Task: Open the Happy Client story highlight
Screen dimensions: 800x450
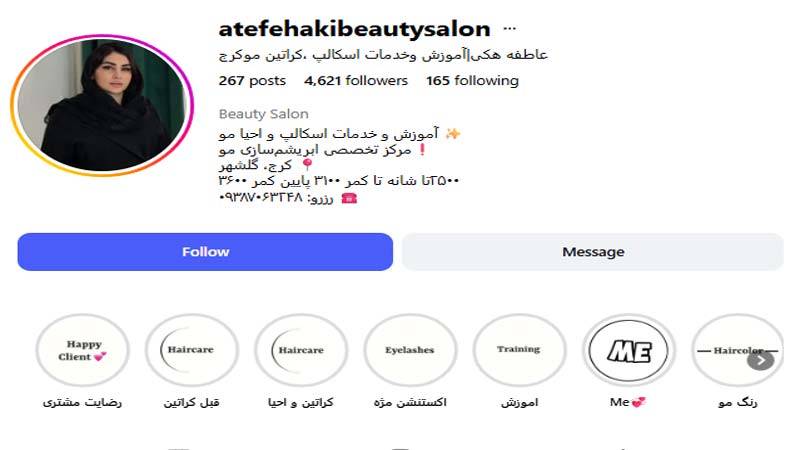Action: [x=82, y=350]
